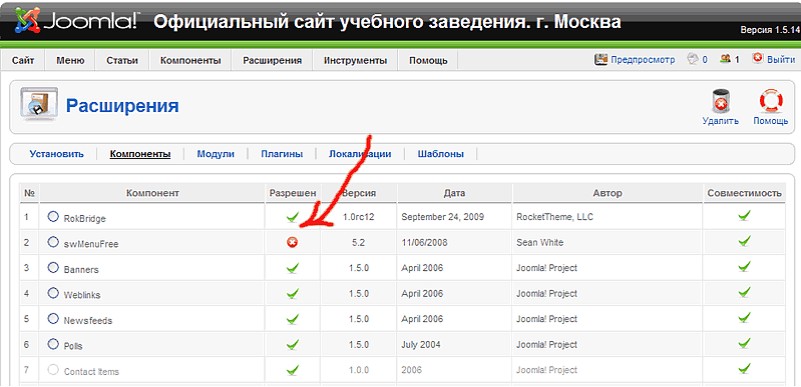Click compatibility checkmark in Contact Items row
The height and width of the screenshot is (387, 801).
point(744,368)
